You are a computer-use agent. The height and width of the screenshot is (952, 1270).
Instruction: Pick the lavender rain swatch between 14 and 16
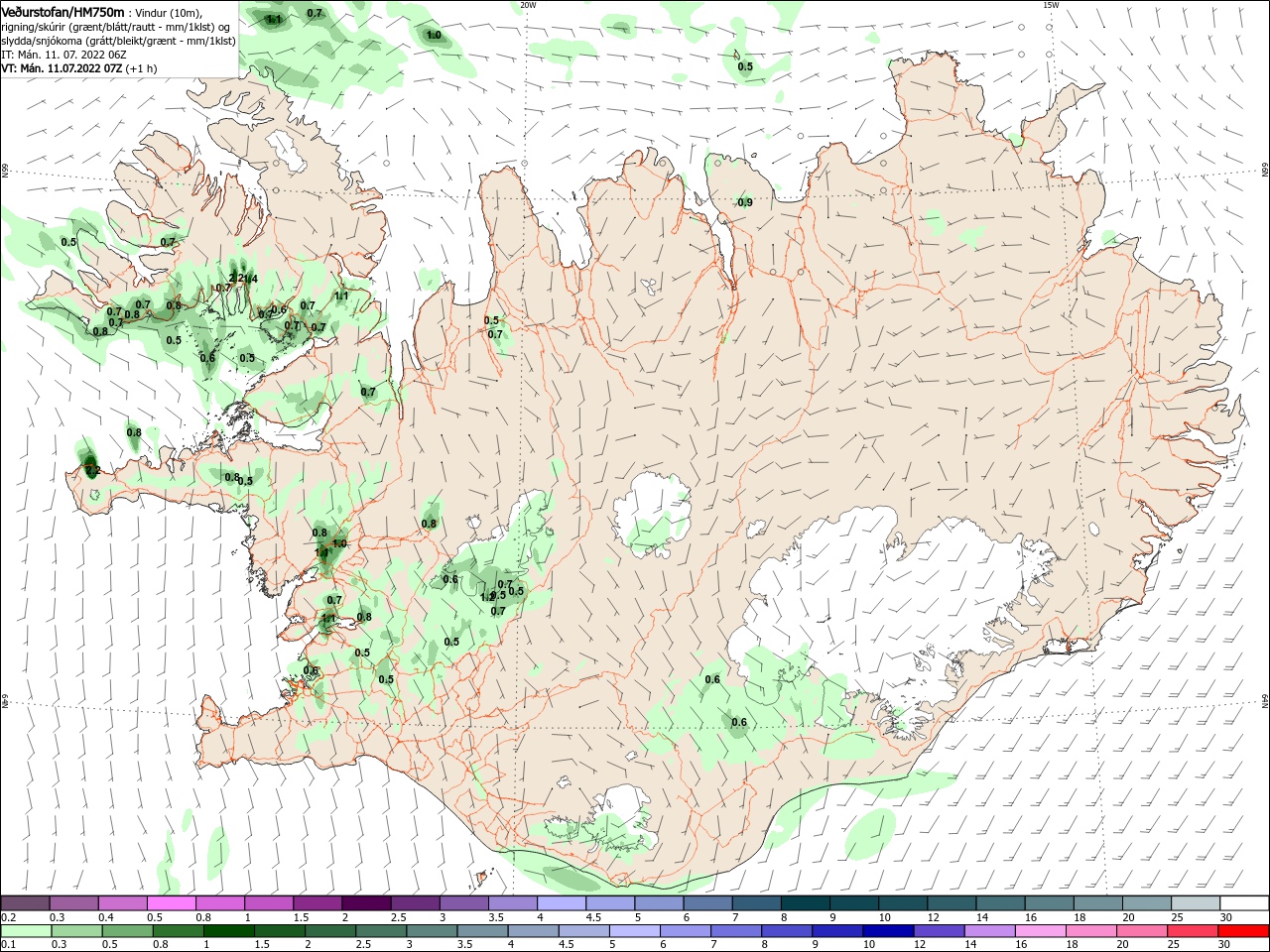991,931
